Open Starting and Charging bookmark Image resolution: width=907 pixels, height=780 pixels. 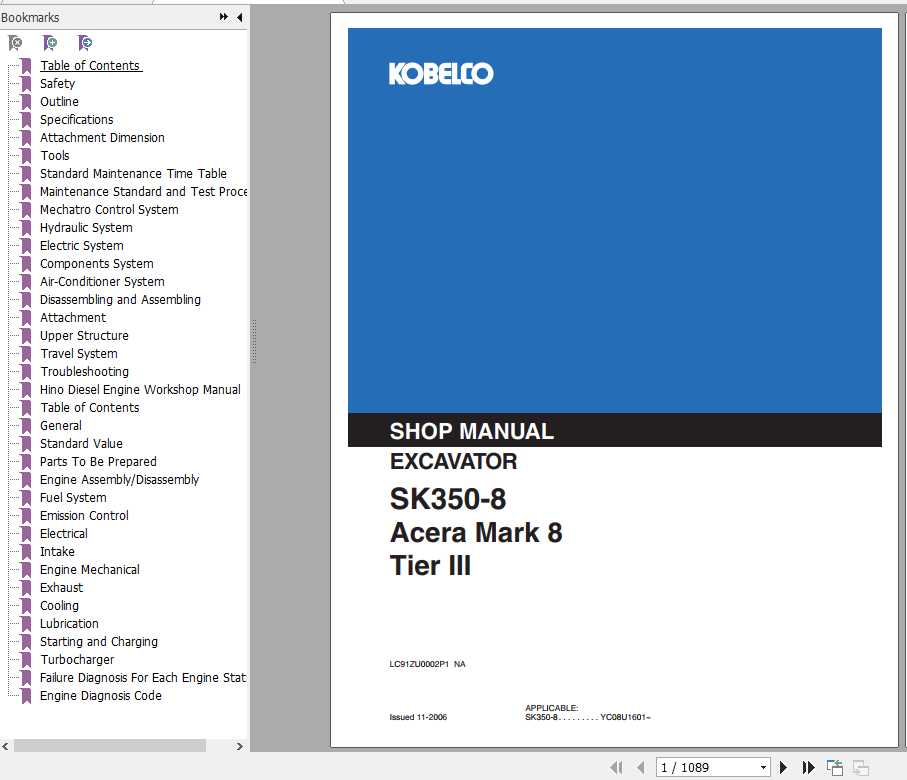(x=98, y=641)
